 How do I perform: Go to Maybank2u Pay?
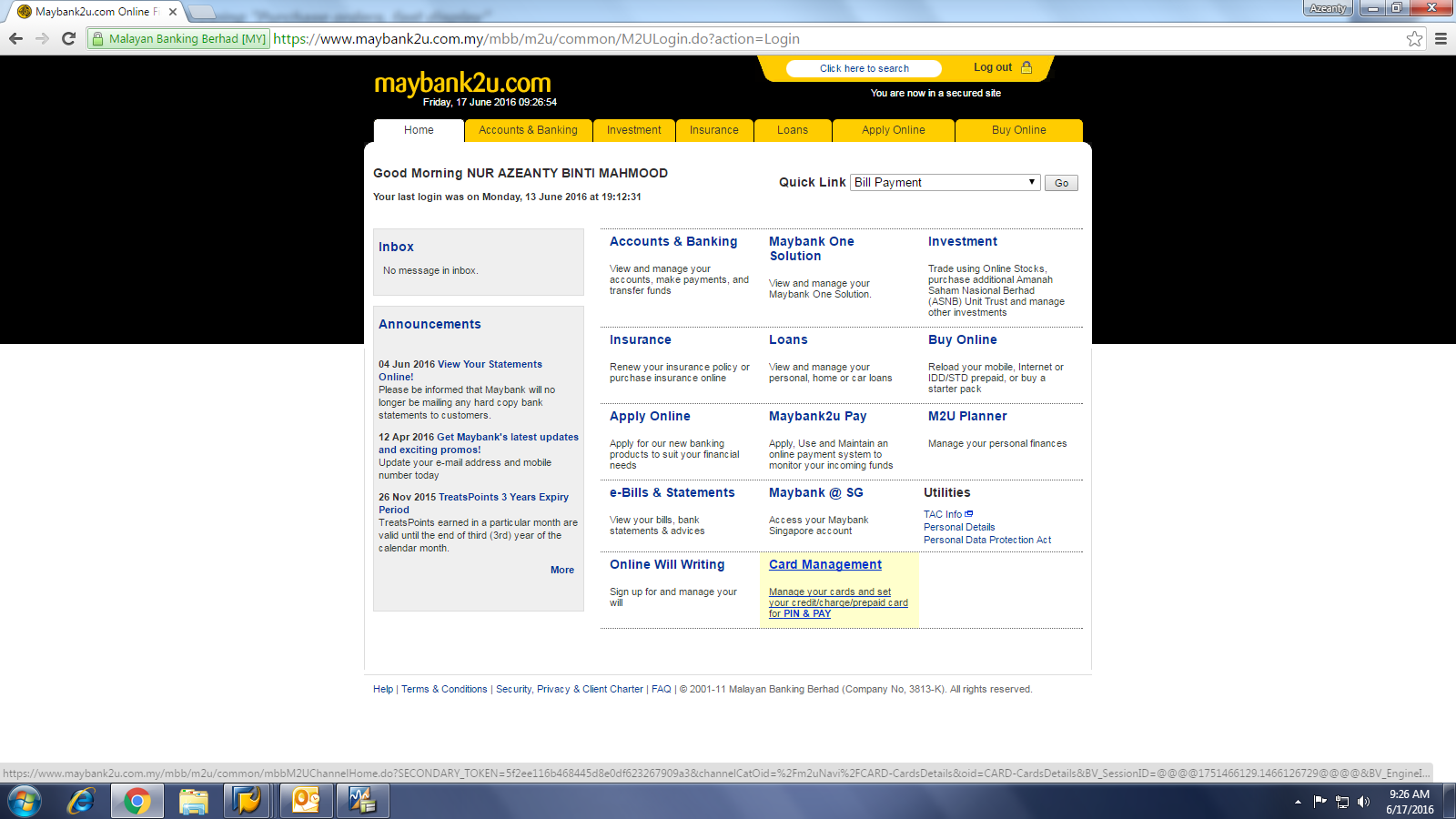(818, 416)
